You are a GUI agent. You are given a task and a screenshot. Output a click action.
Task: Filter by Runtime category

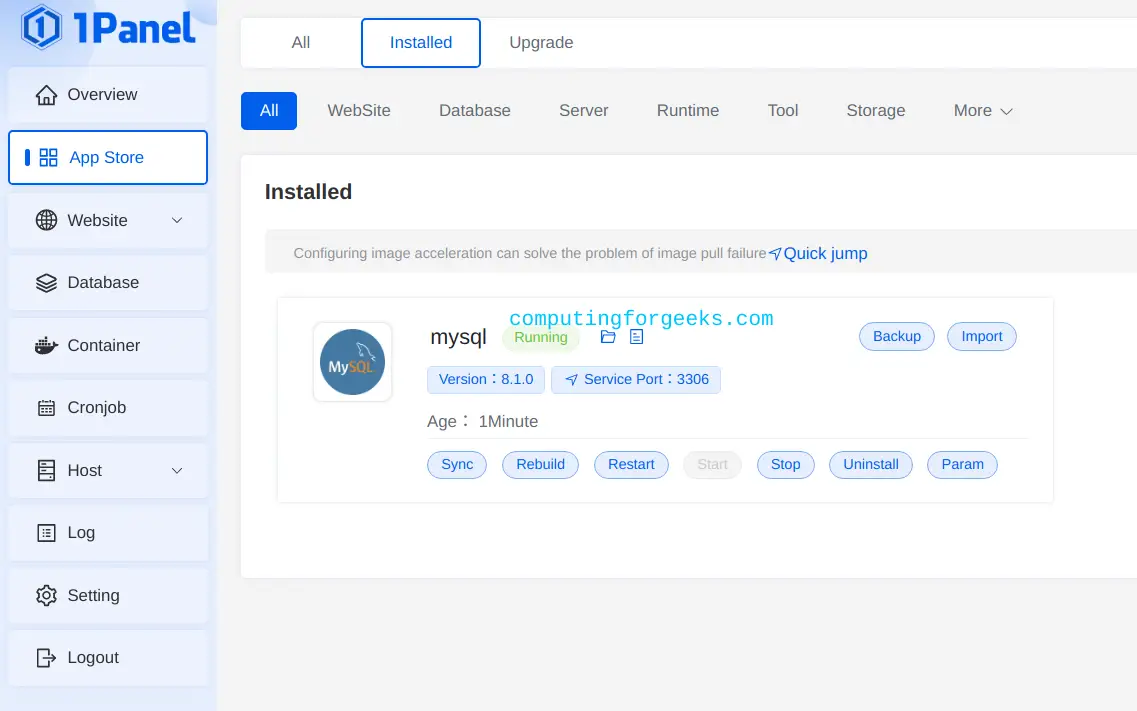pyautogui.click(x=688, y=111)
